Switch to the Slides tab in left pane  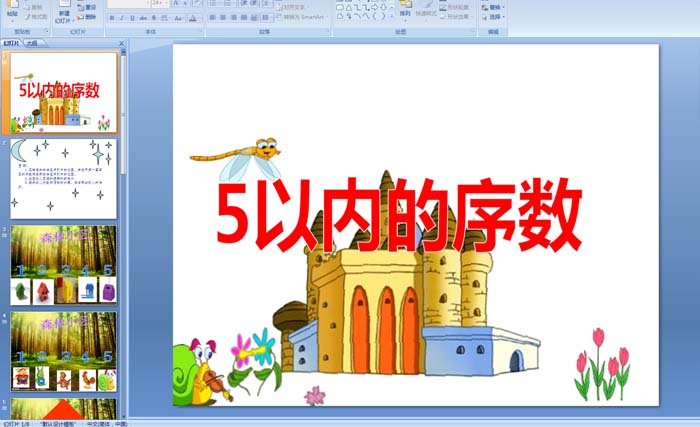[x=12, y=43]
